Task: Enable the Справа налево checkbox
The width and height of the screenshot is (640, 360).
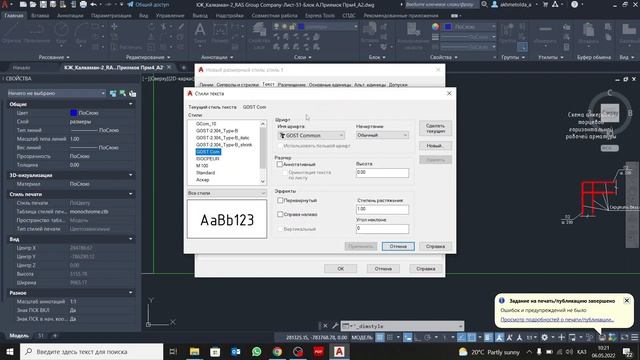Action: pos(280,214)
